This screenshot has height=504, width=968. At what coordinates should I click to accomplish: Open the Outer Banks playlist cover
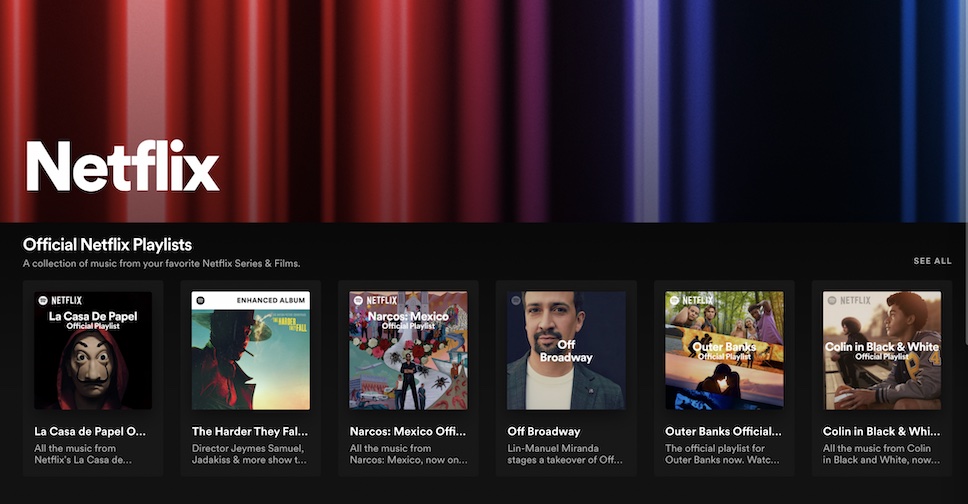[724, 350]
